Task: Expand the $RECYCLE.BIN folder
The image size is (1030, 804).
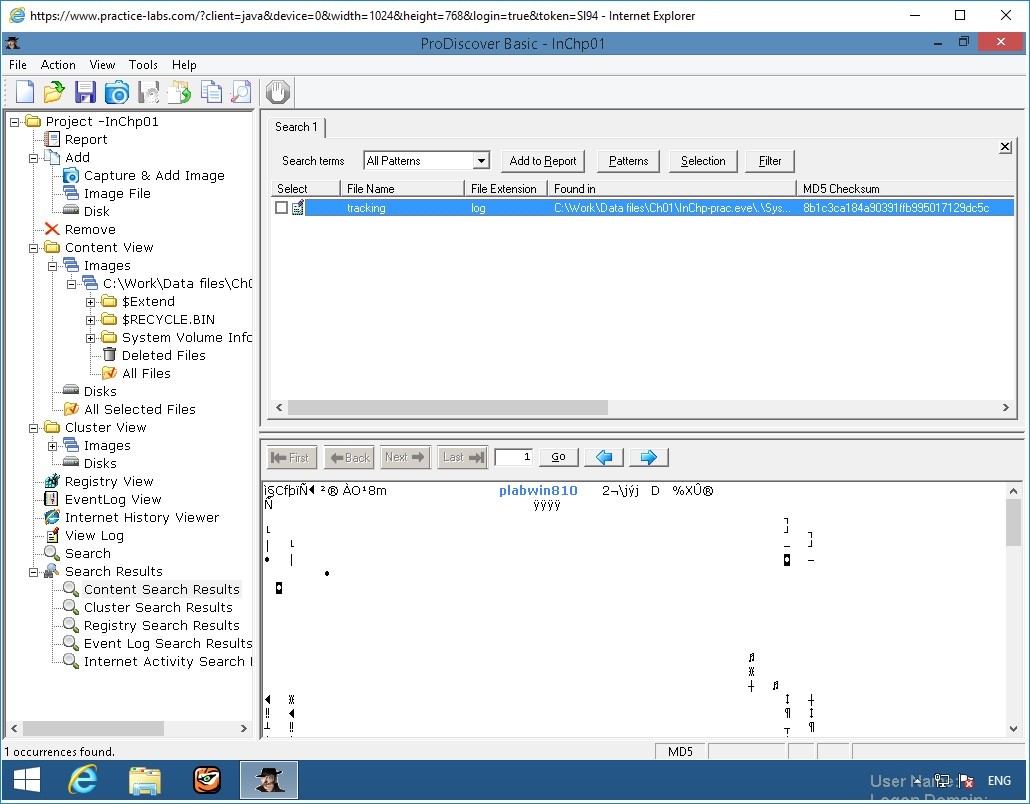Action: (91, 320)
